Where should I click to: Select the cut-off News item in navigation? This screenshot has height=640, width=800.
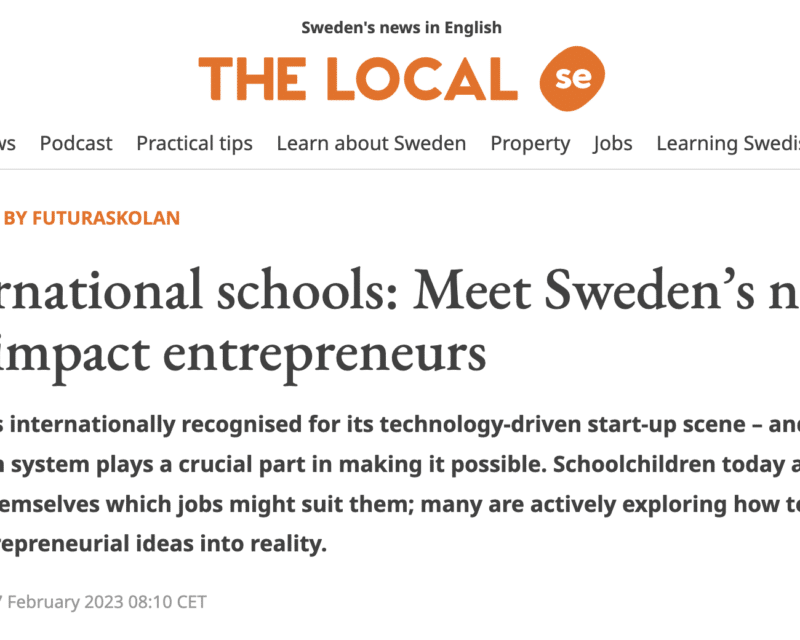tap(7, 143)
